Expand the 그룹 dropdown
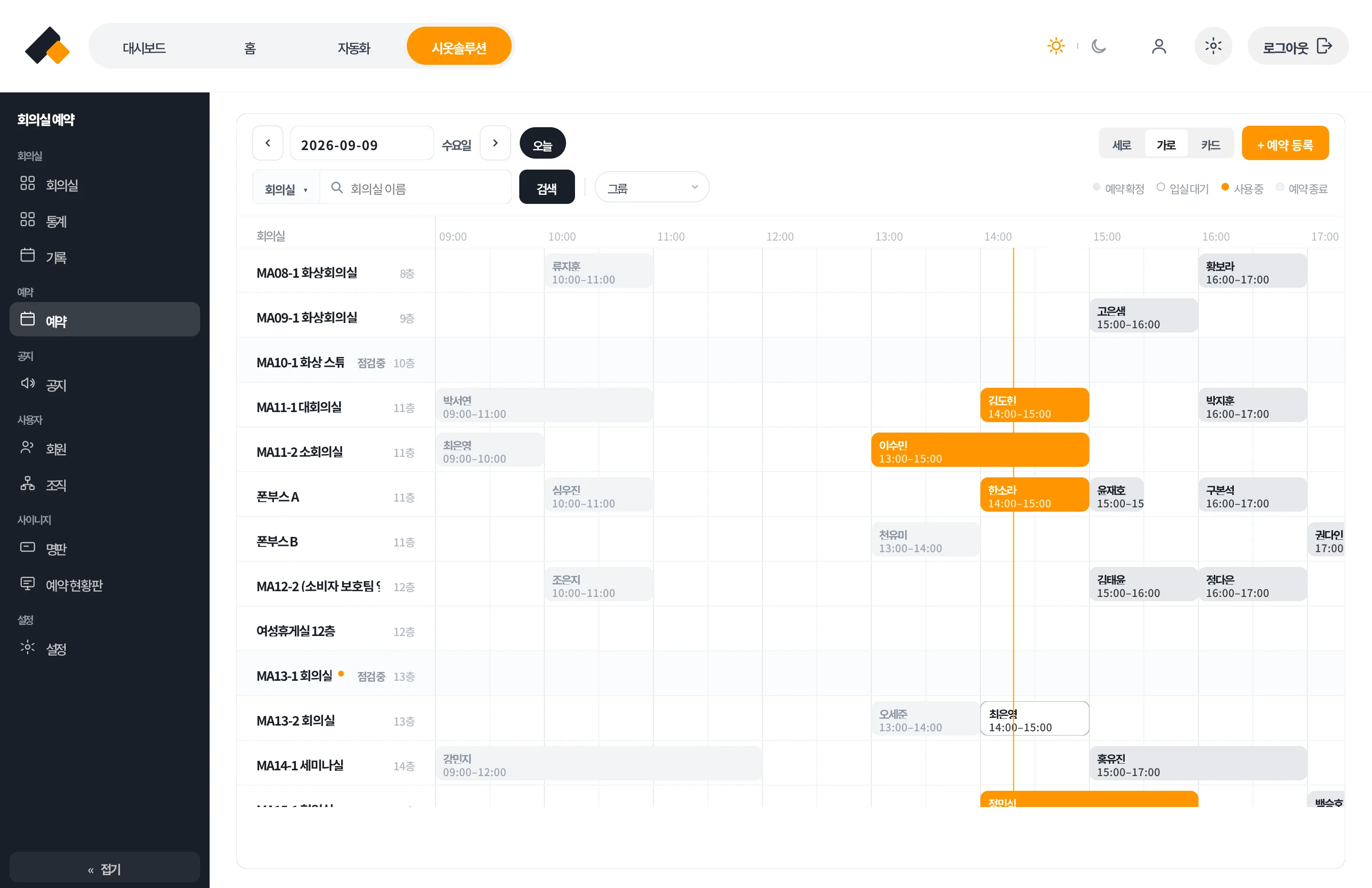The width and height of the screenshot is (1372, 888). (x=651, y=187)
